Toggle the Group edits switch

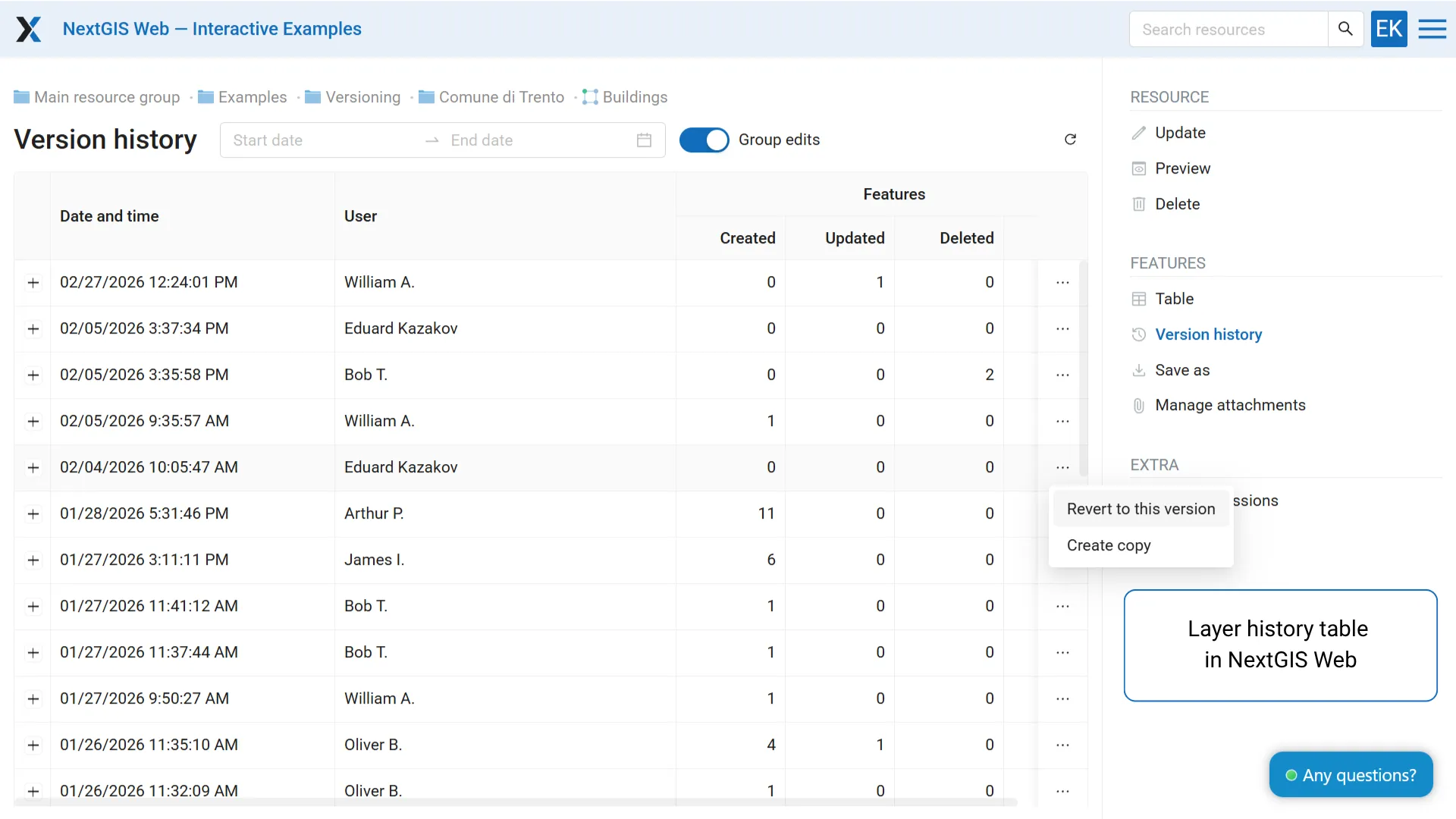click(704, 140)
